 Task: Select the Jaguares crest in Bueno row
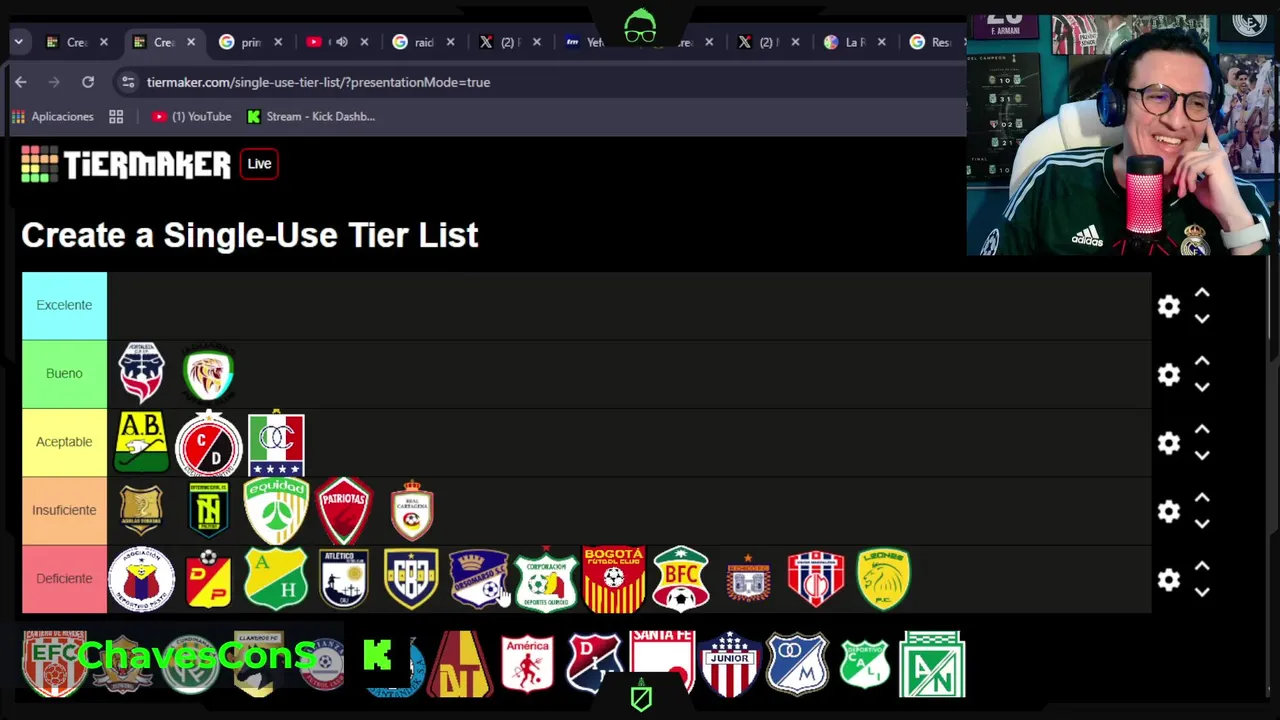pos(209,374)
